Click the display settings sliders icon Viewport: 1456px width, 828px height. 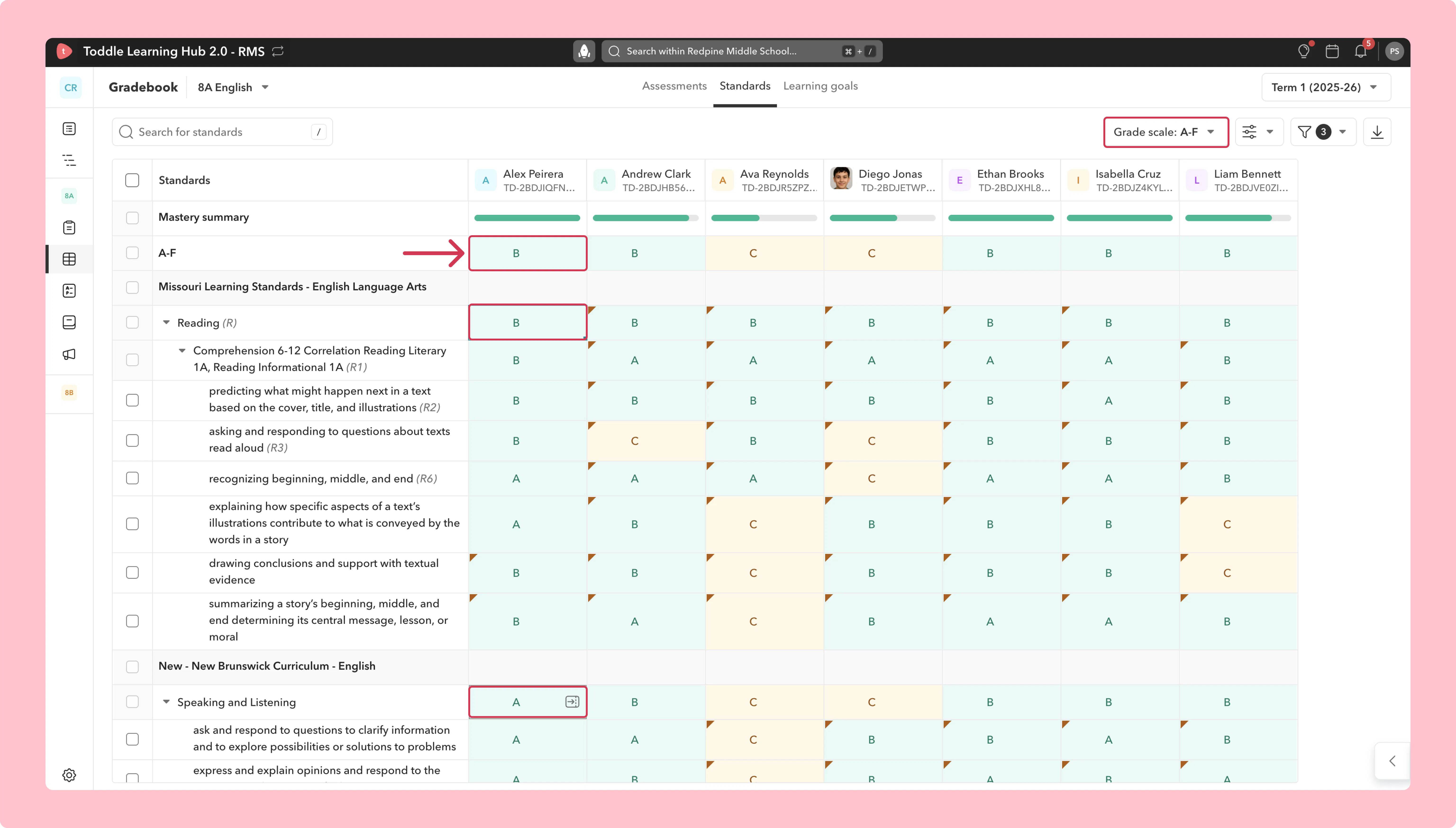pyautogui.click(x=1249, y=132)
